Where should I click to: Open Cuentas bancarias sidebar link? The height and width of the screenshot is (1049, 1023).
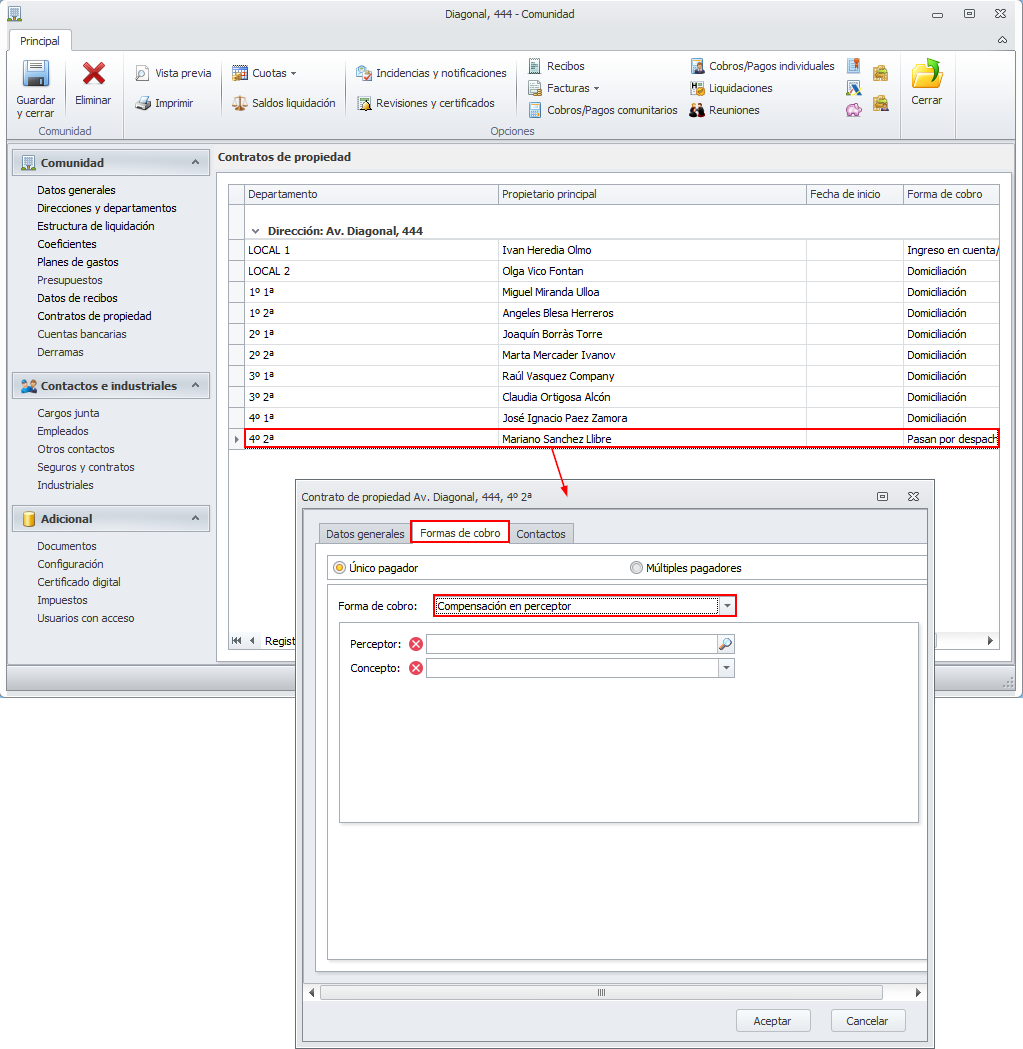(82, 334)
